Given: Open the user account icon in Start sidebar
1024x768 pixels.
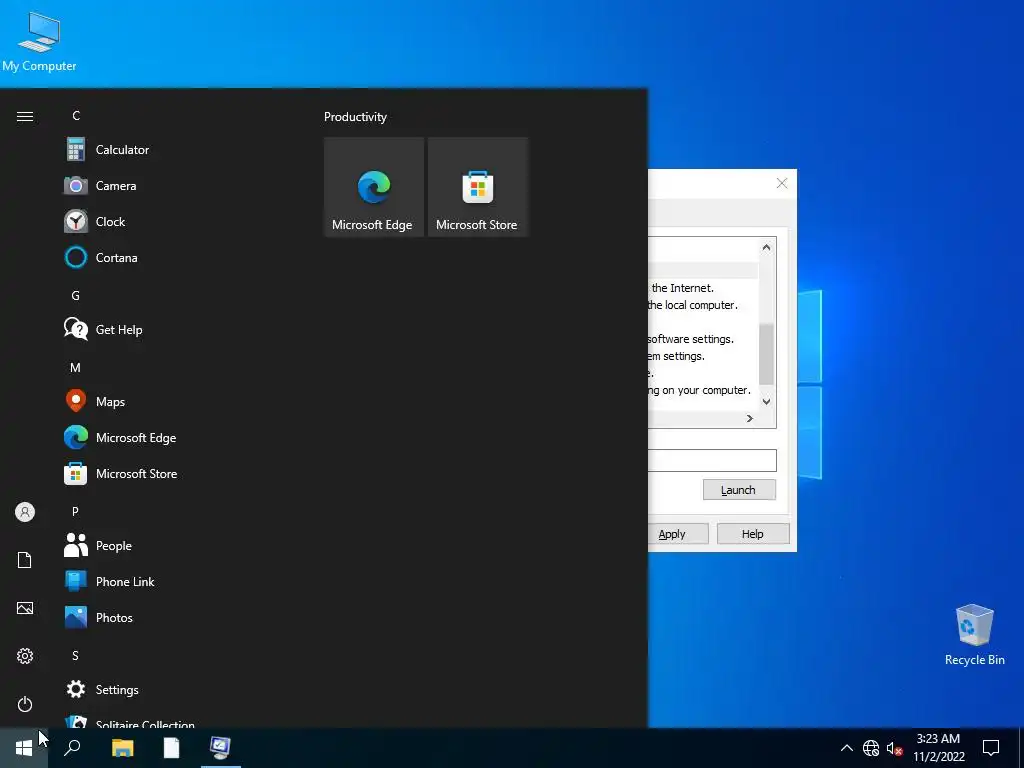Looking at the screenshot, I should click(x=25, y=512).
